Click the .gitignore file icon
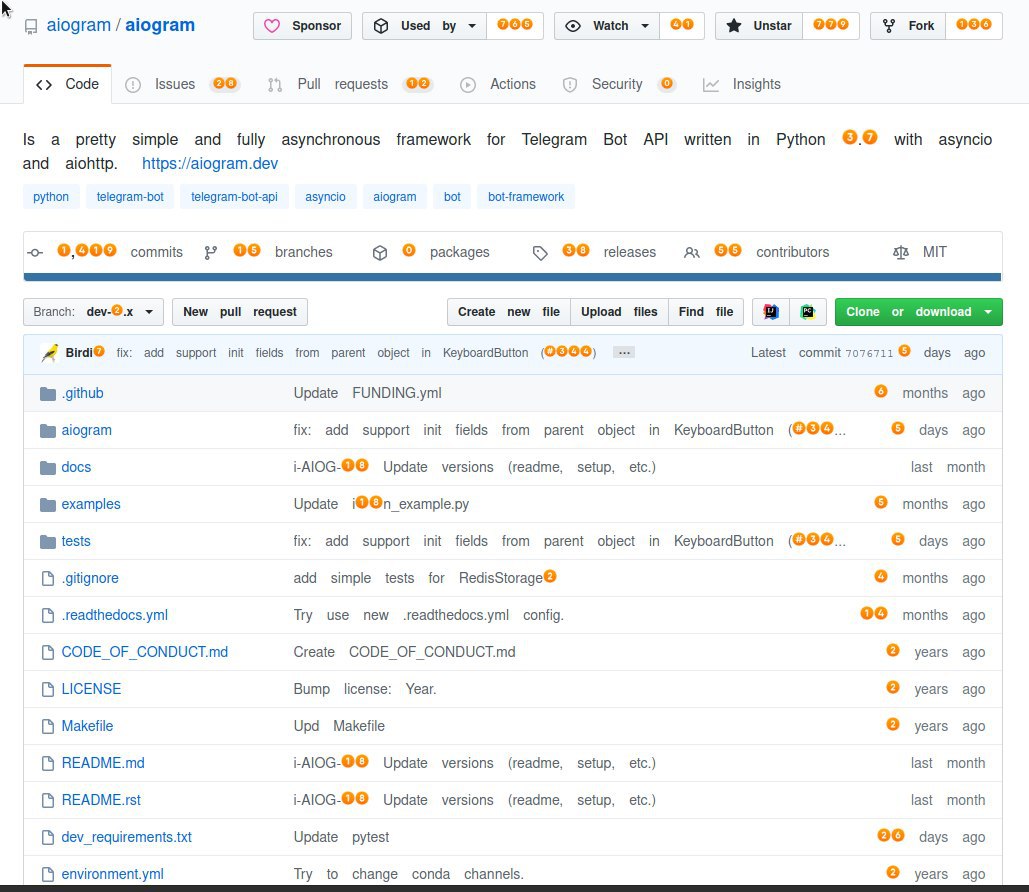Image resolution: width=1029 pixels, height=892 pixels. (48, 578)
